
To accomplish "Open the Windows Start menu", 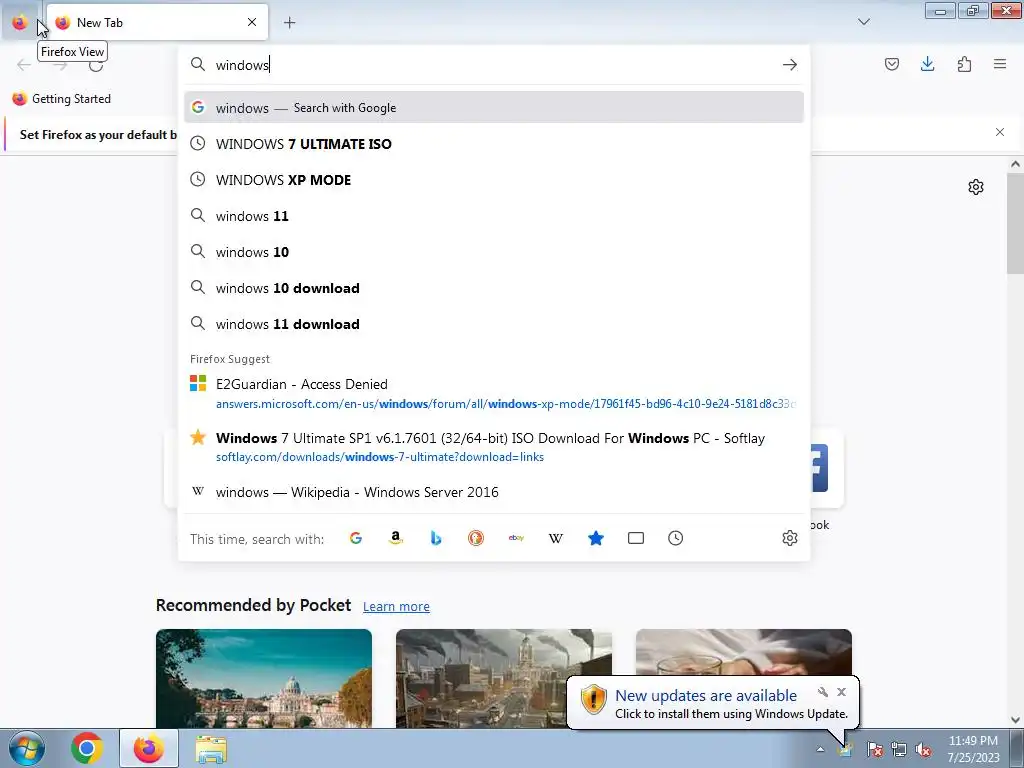I will [27, 748].
